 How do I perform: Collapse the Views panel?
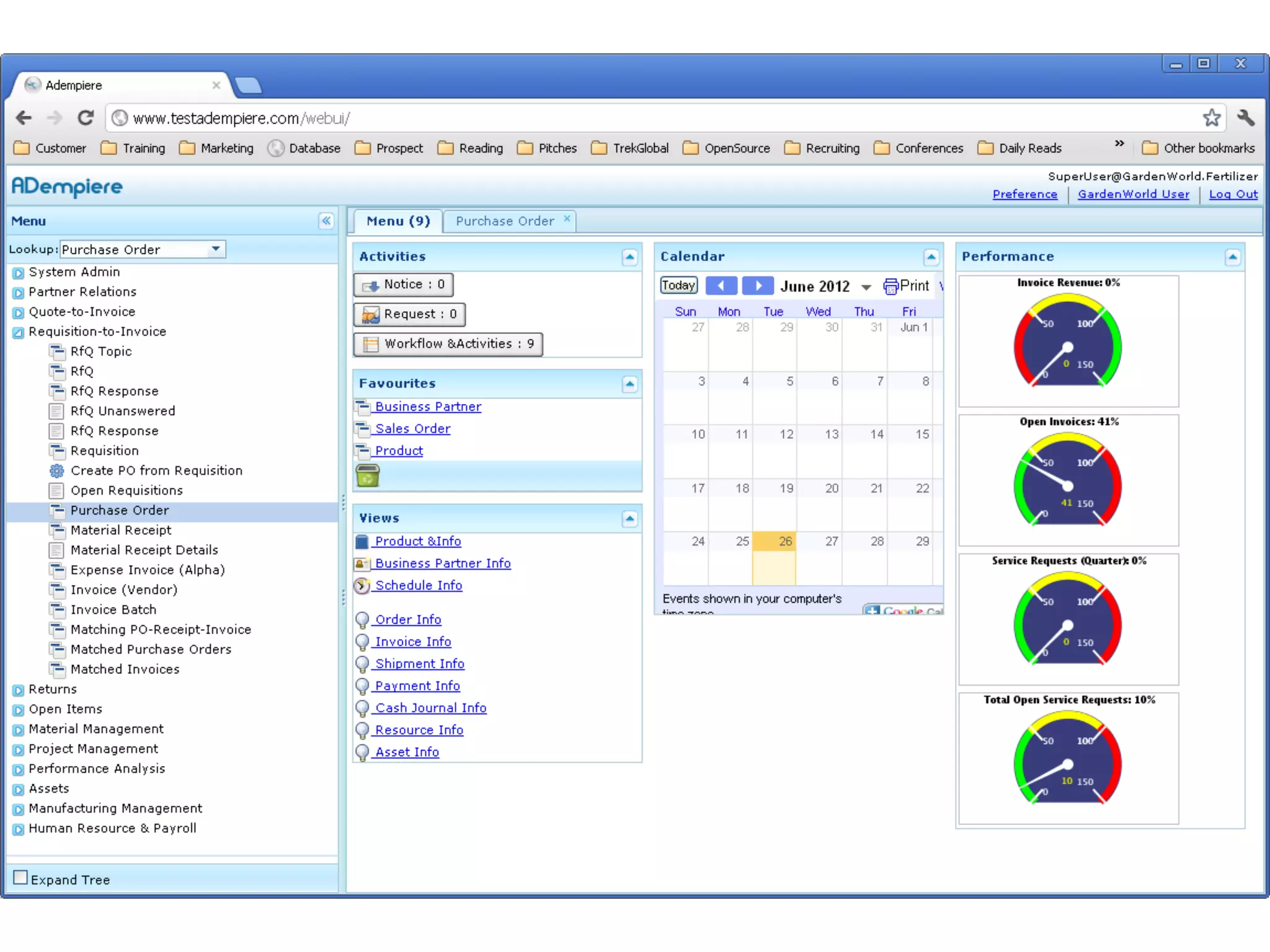coord(629,518)
